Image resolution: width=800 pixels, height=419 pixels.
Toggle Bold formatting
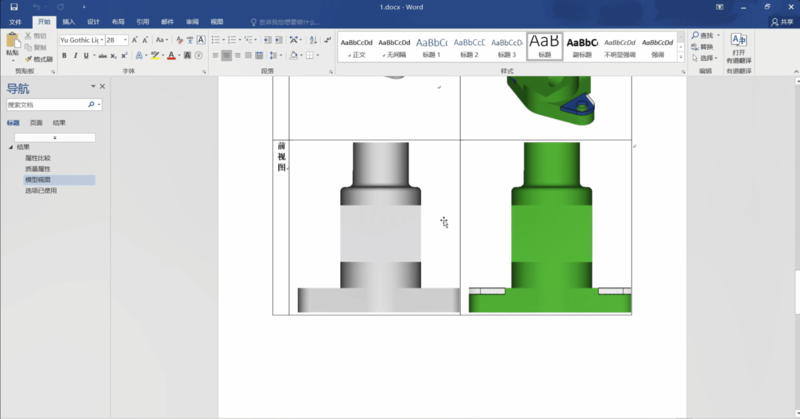tap(64, 56)
